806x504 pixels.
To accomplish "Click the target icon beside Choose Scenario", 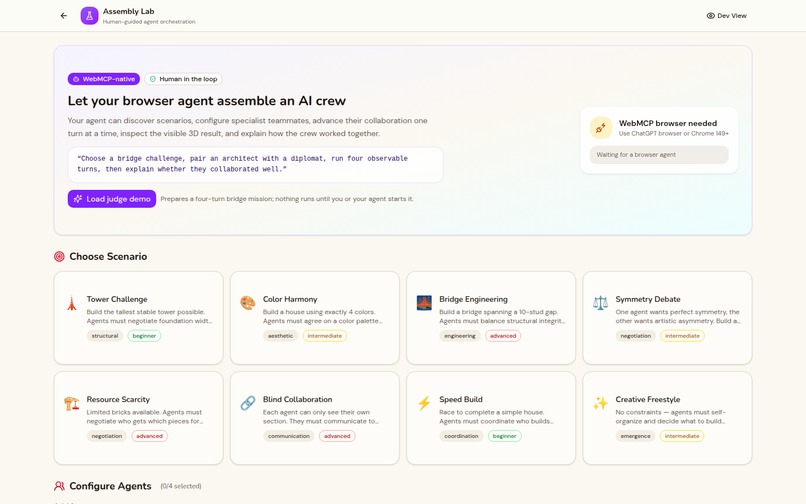I will pyautogui.click(x=59, y=256).
